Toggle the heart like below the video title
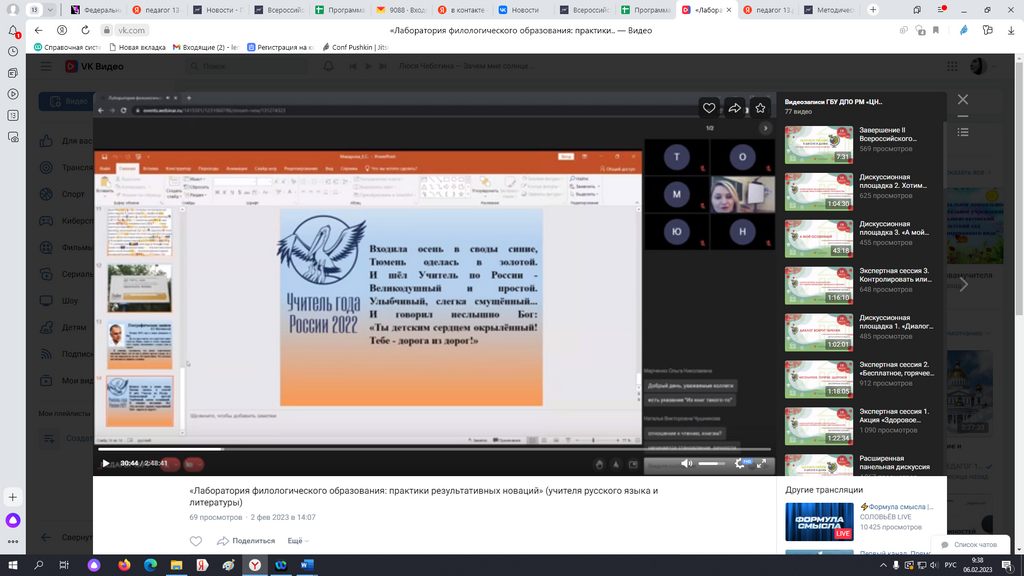 (x=196, y=541)
